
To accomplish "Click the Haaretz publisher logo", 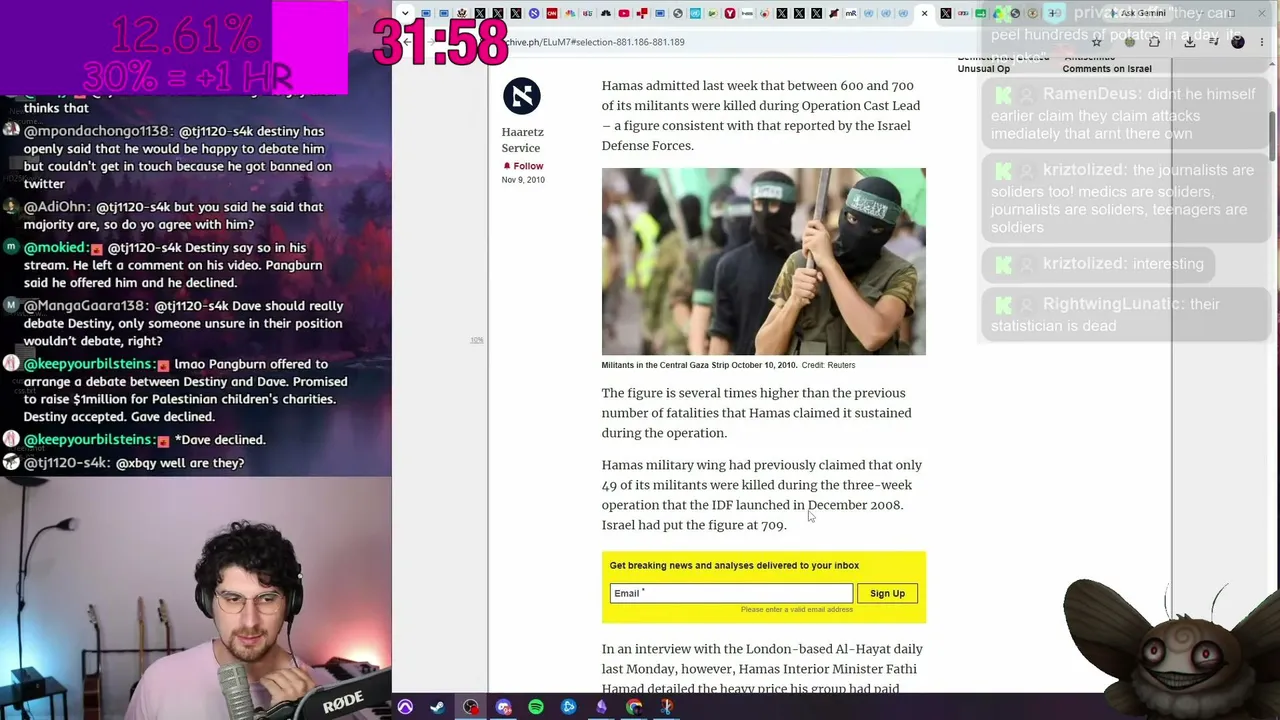I will (521, 96).
